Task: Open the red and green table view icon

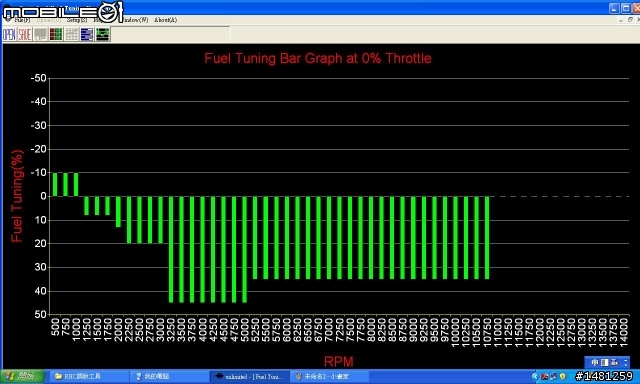Action: (x=56, y=35)
